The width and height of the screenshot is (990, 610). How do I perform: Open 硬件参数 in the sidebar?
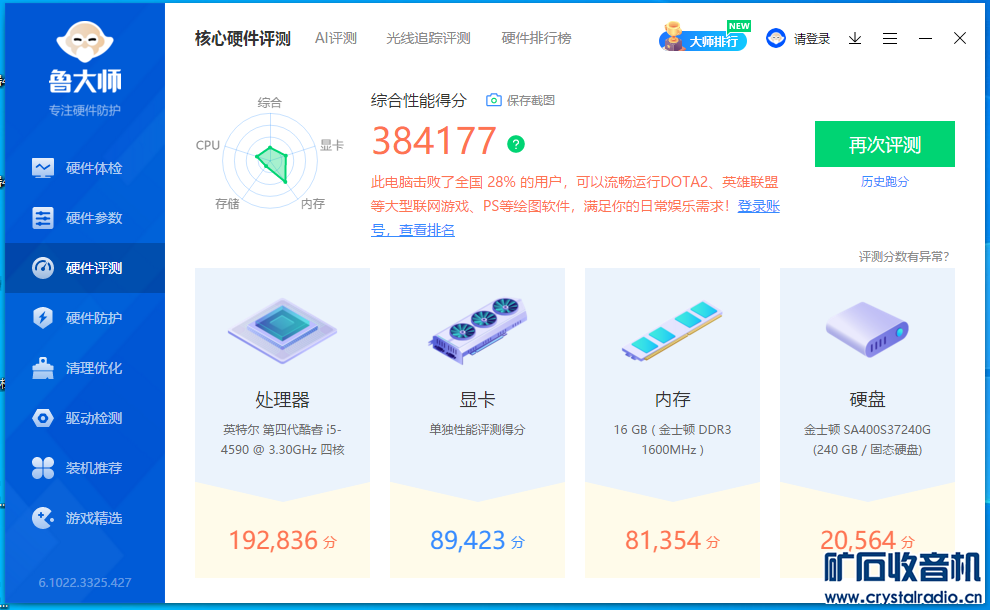pos(85,218)
